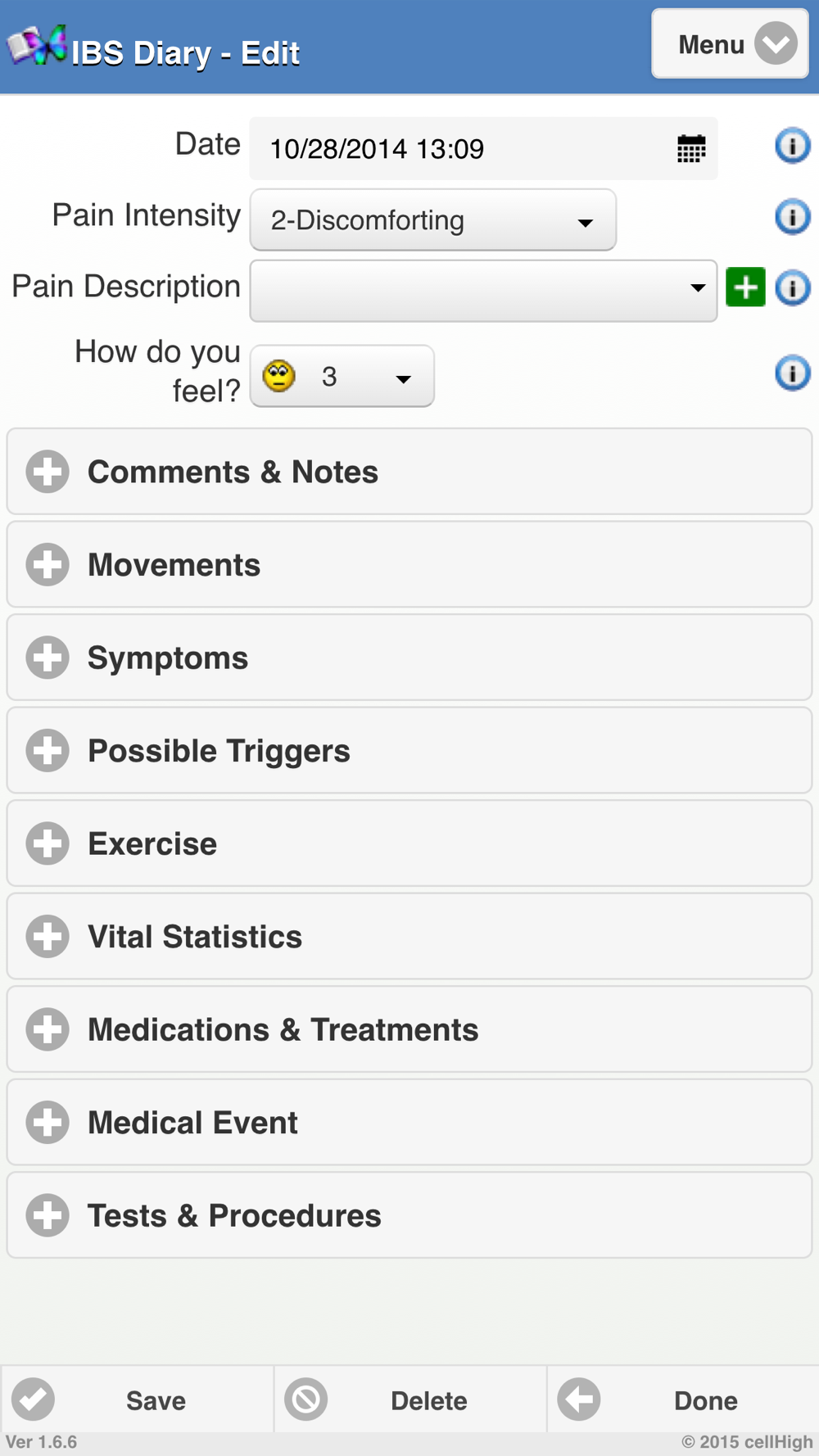Open the Pain Description dropdown
The height and width of the screenshot is (1456, 819).
483,291
